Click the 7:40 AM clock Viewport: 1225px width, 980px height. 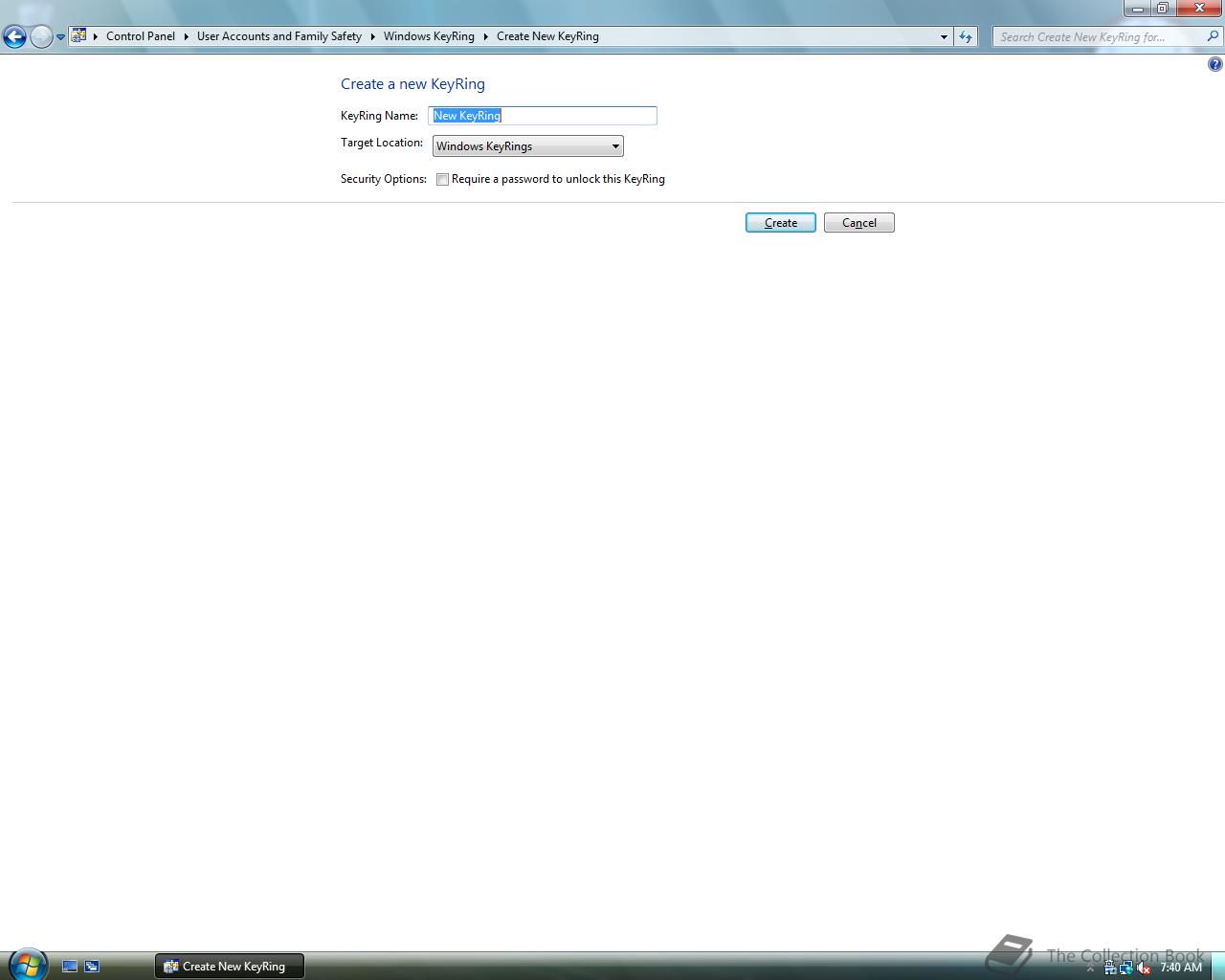[x=1181, y=968]
